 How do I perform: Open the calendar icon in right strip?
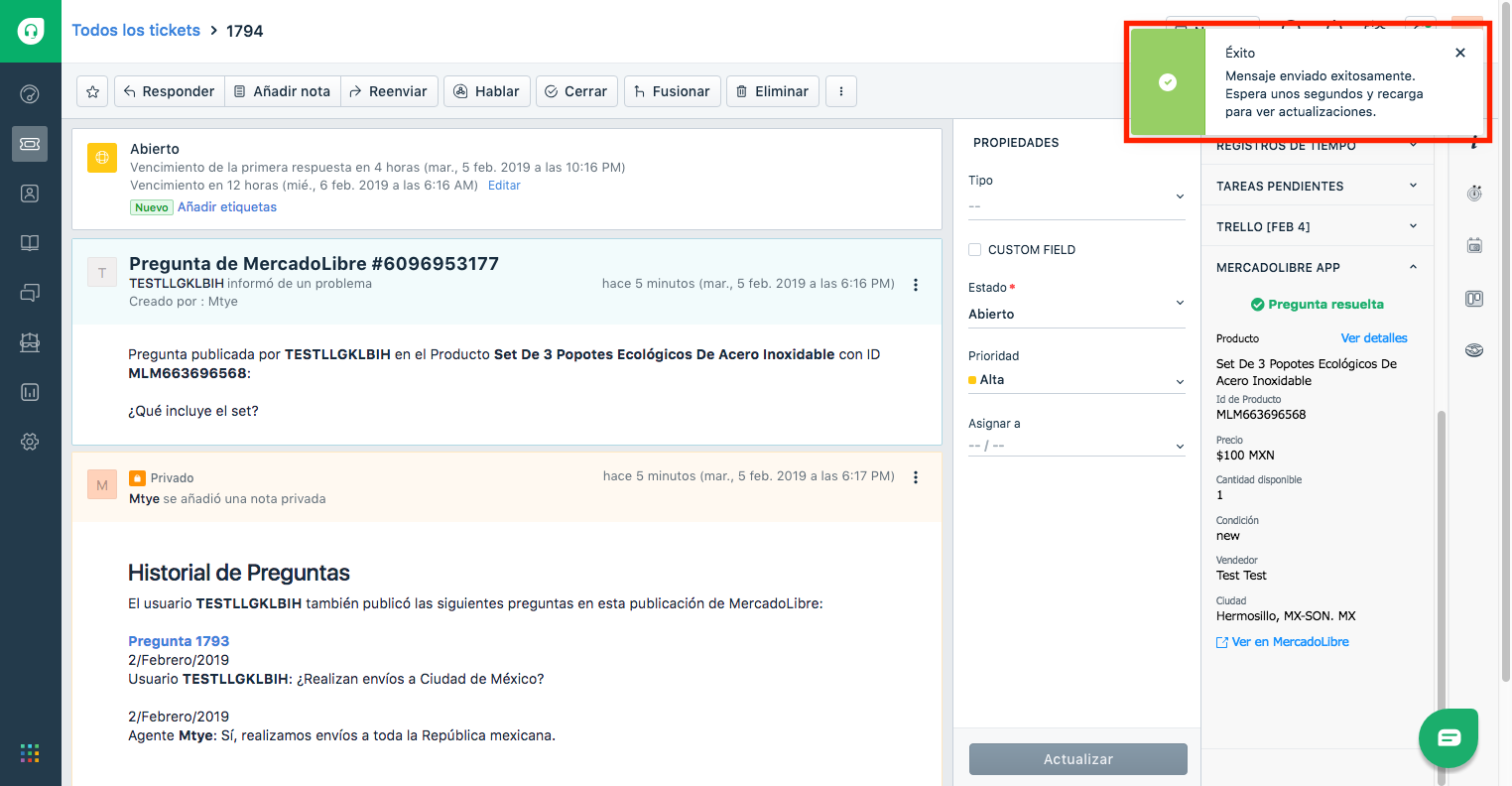coord(1474,245)
